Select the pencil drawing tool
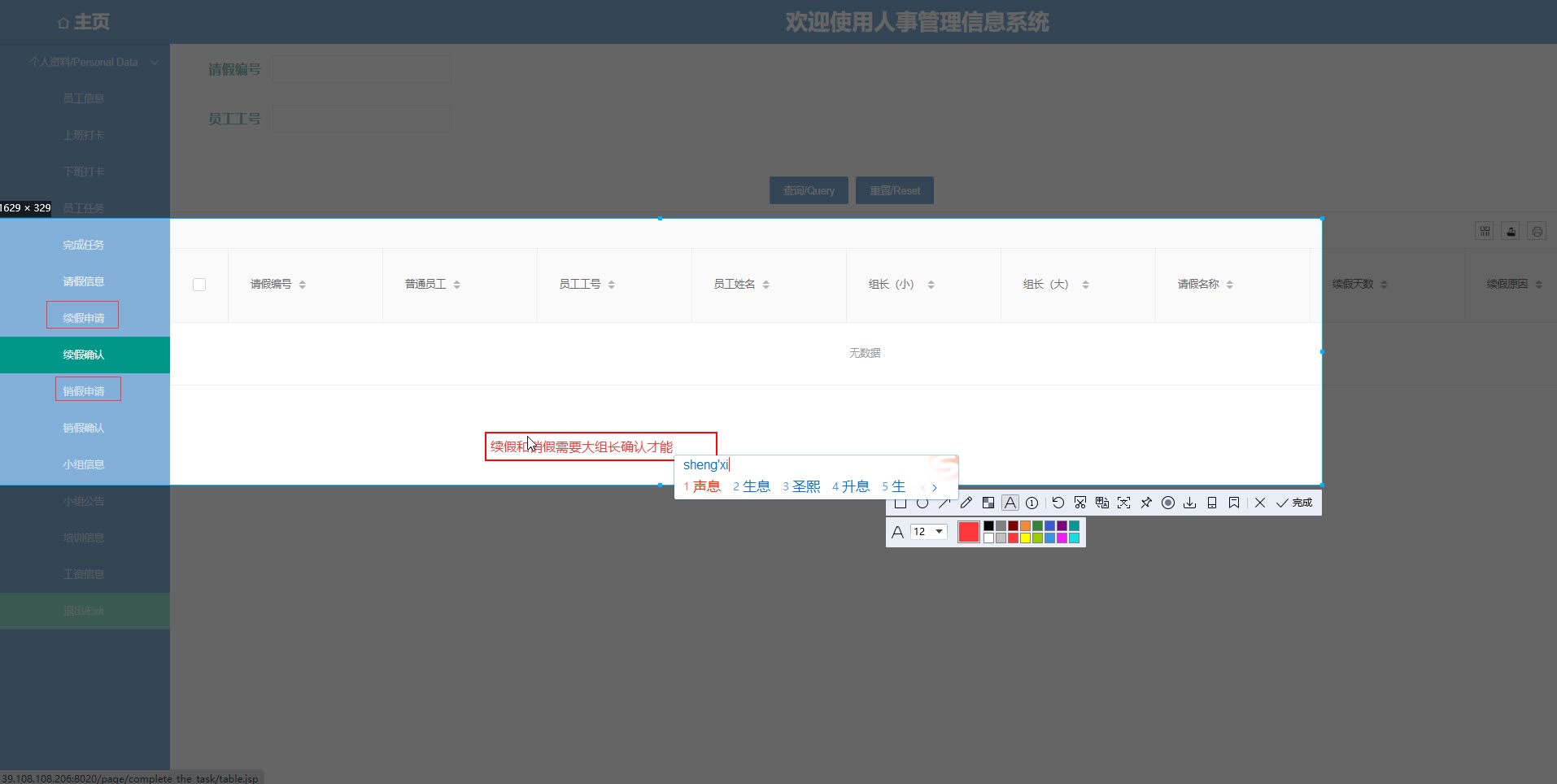The width and height of the screenshot is (1557, 784). tap(966, 503)
